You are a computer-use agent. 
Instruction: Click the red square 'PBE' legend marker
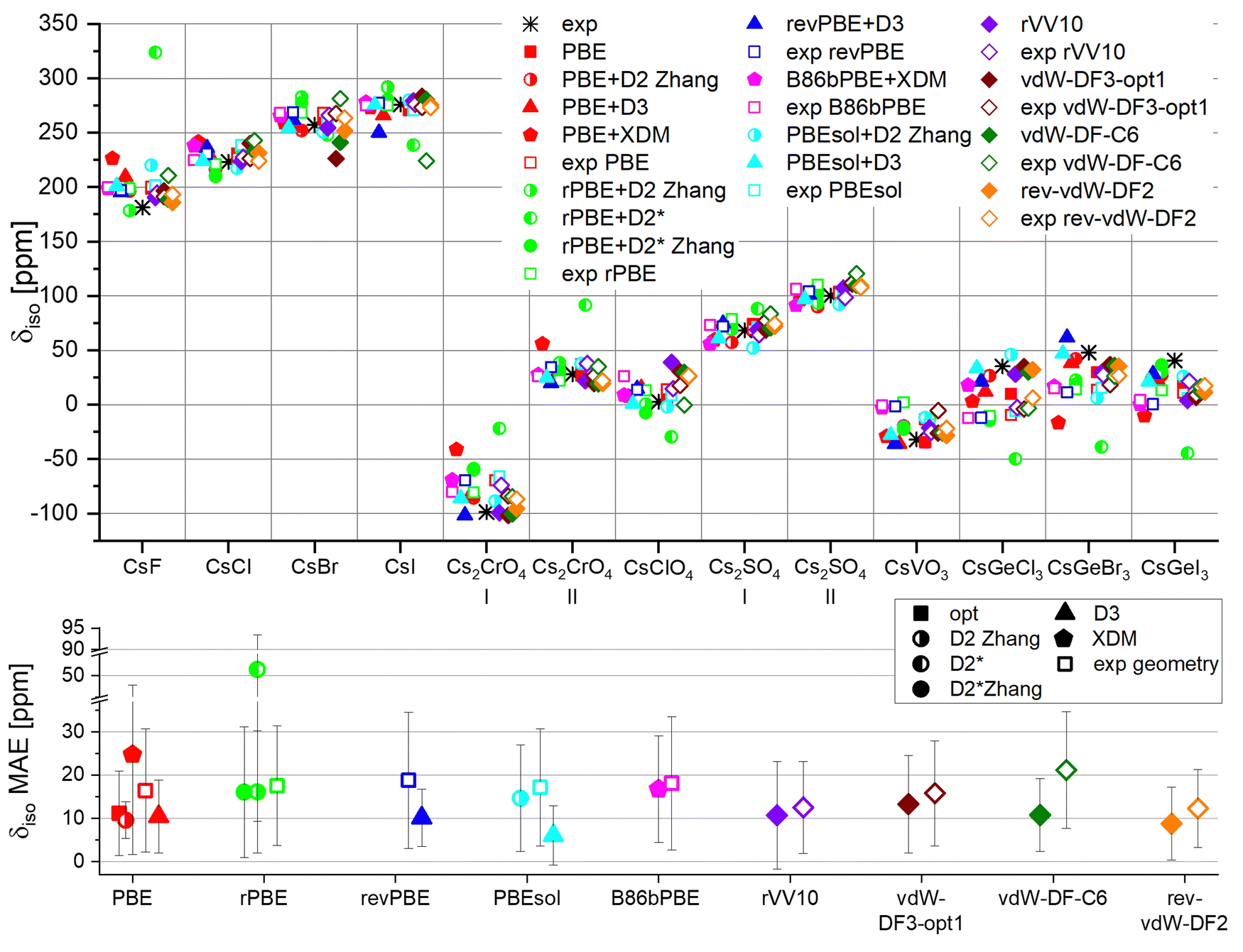530,52
